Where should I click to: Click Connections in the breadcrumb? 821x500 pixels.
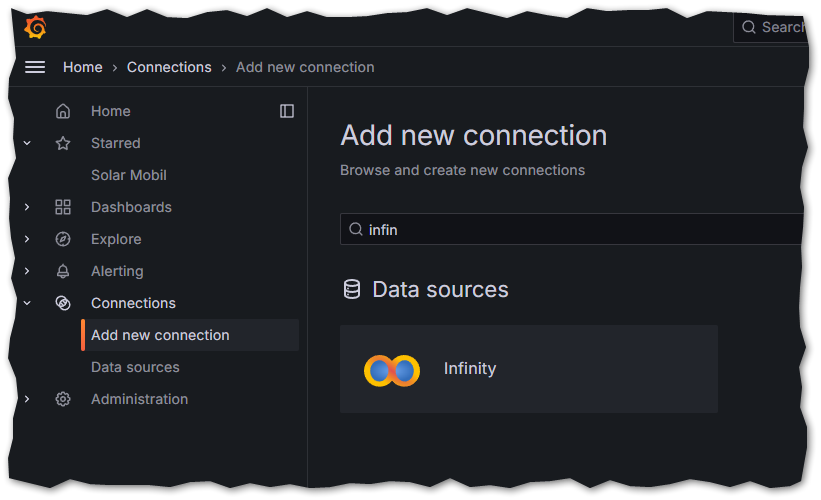[169, 67]
